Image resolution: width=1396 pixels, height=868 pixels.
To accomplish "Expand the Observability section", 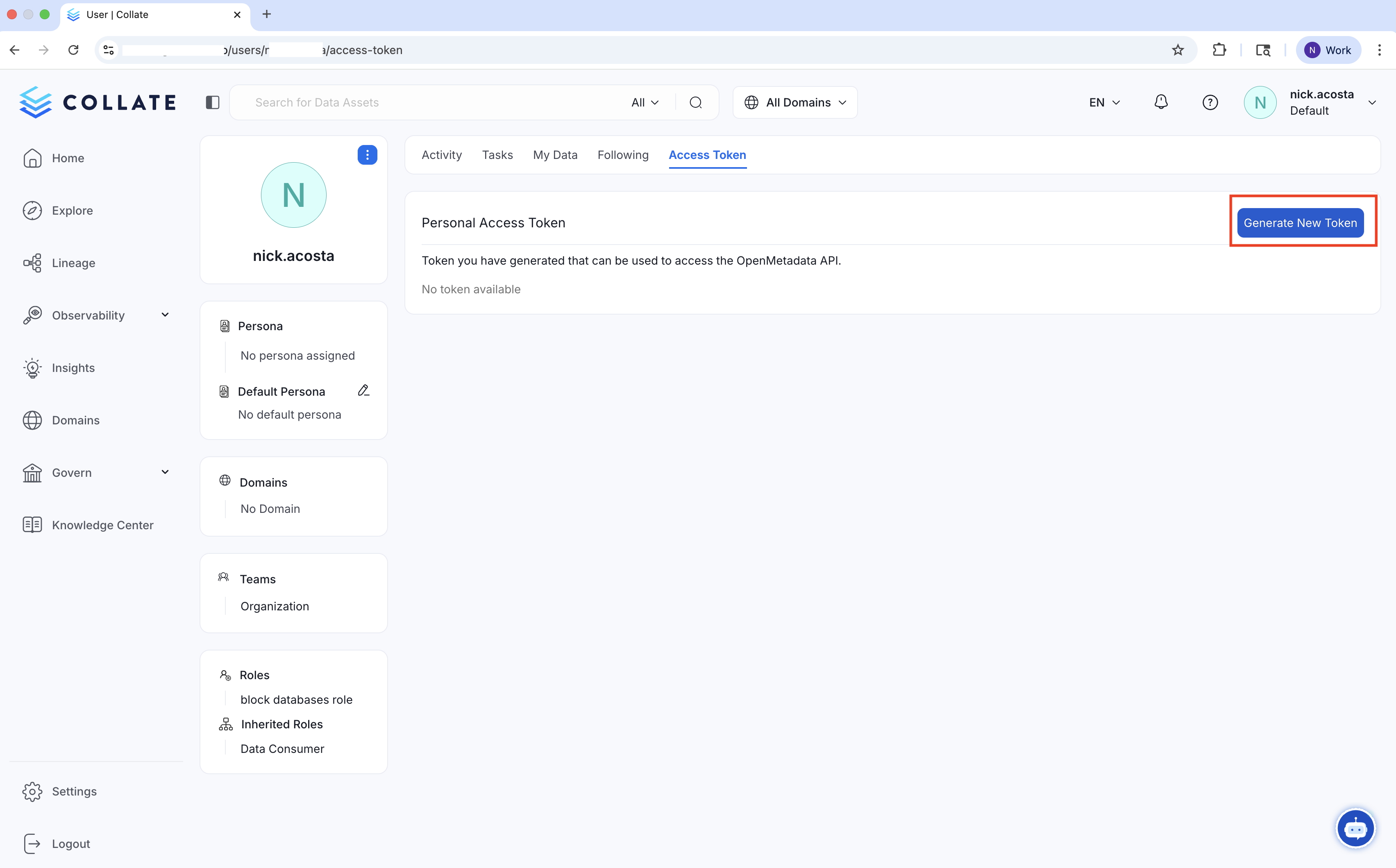I will (166, 315).
